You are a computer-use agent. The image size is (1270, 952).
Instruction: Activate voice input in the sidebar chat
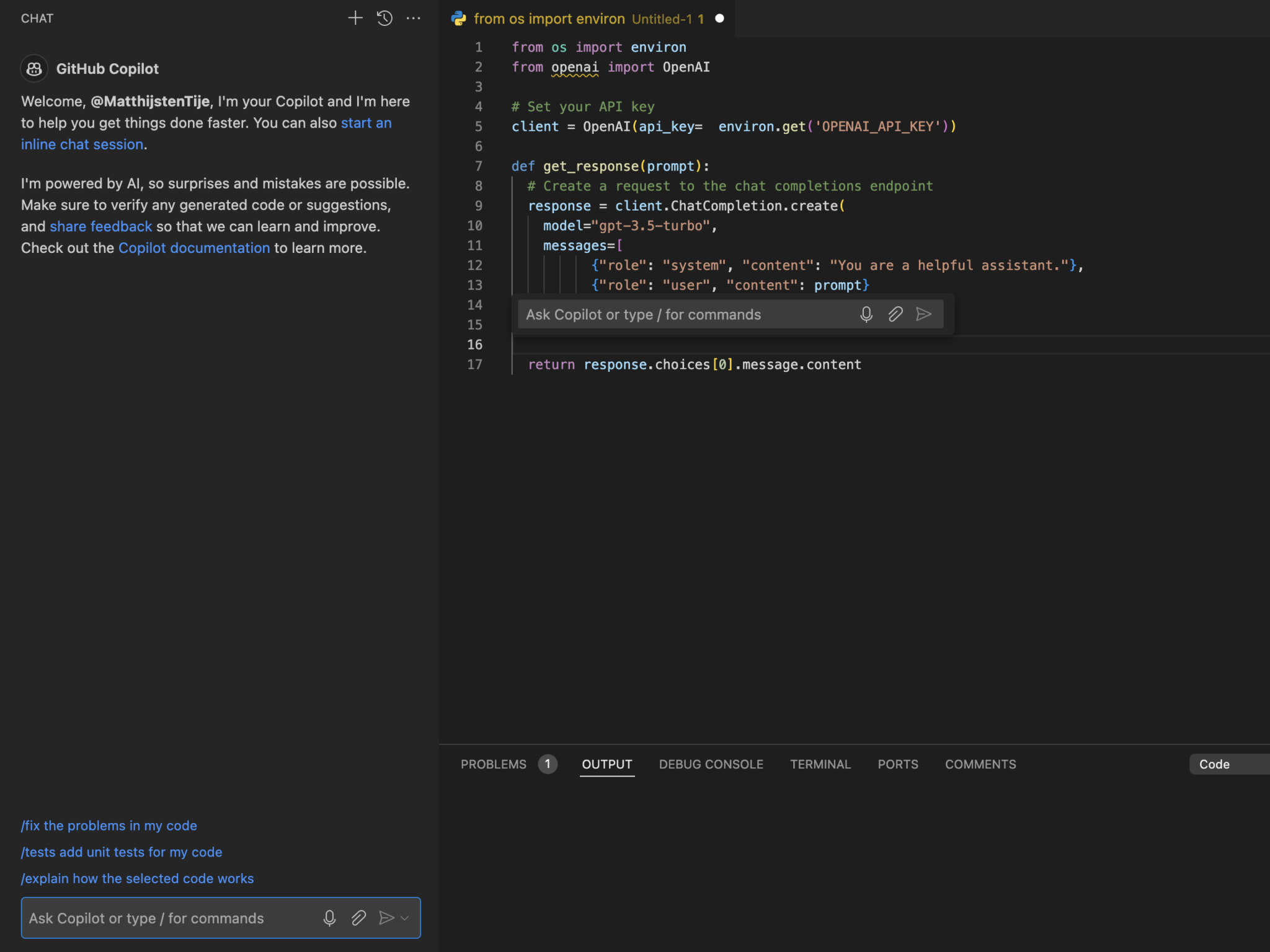329,918
